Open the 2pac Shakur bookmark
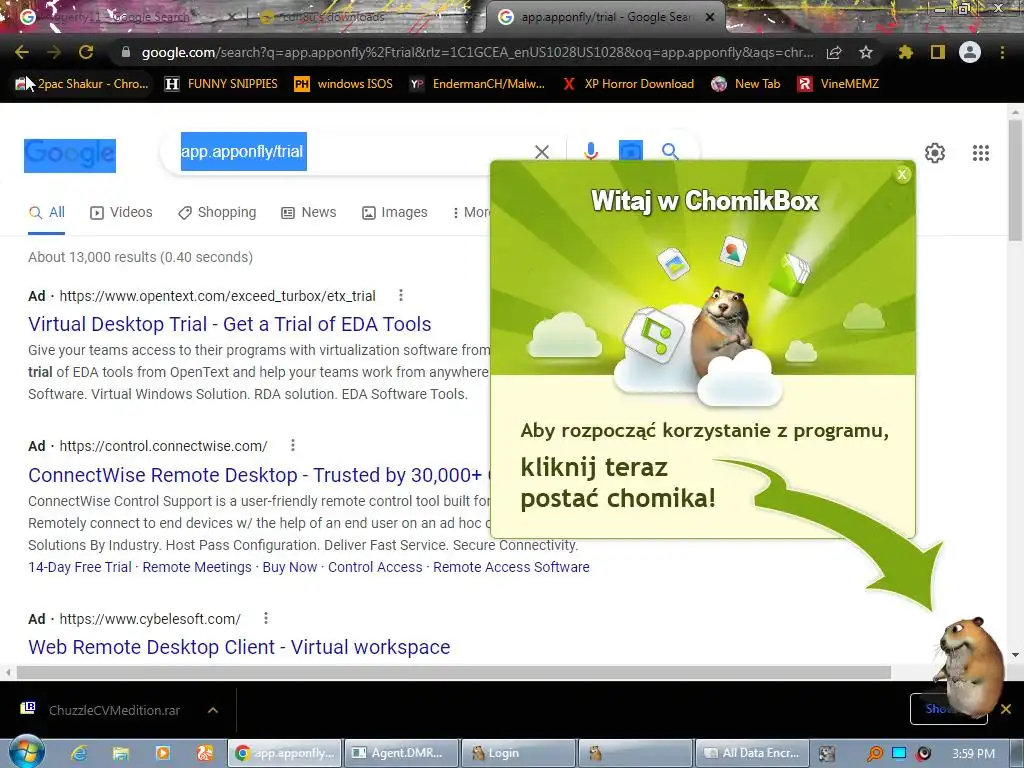This screenshot has height=768, width=1024. 83,84
